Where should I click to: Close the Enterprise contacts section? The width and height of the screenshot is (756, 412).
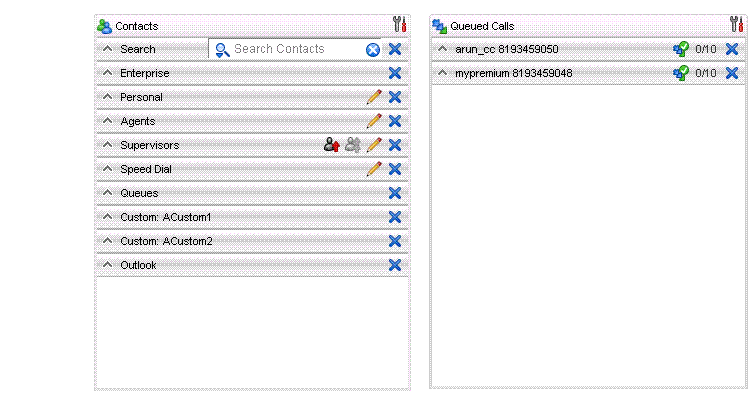395,73
